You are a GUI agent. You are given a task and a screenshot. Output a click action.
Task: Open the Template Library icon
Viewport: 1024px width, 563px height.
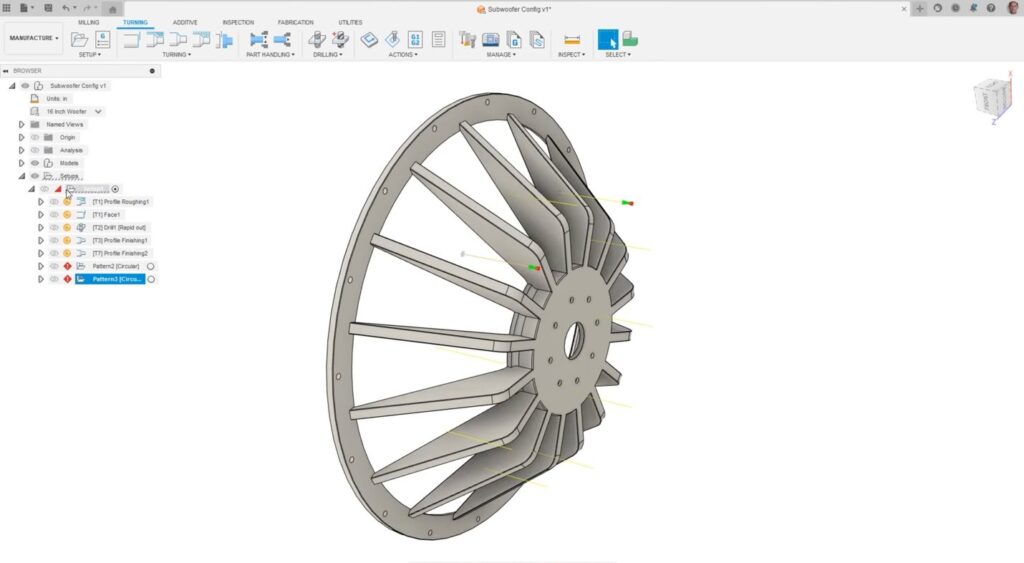click(537, 40)
